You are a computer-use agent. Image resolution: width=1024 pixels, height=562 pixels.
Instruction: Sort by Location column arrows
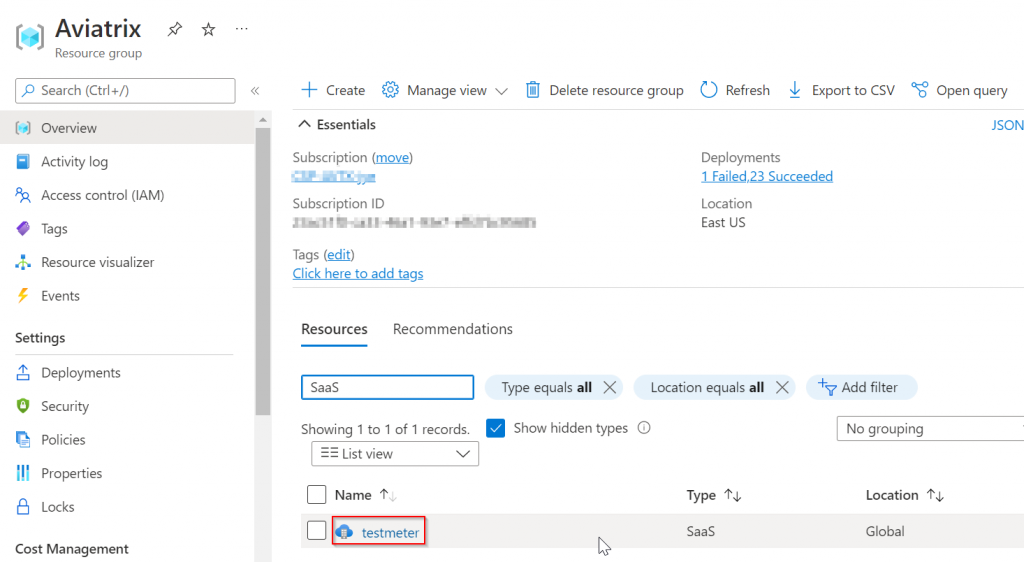[935, 495]
